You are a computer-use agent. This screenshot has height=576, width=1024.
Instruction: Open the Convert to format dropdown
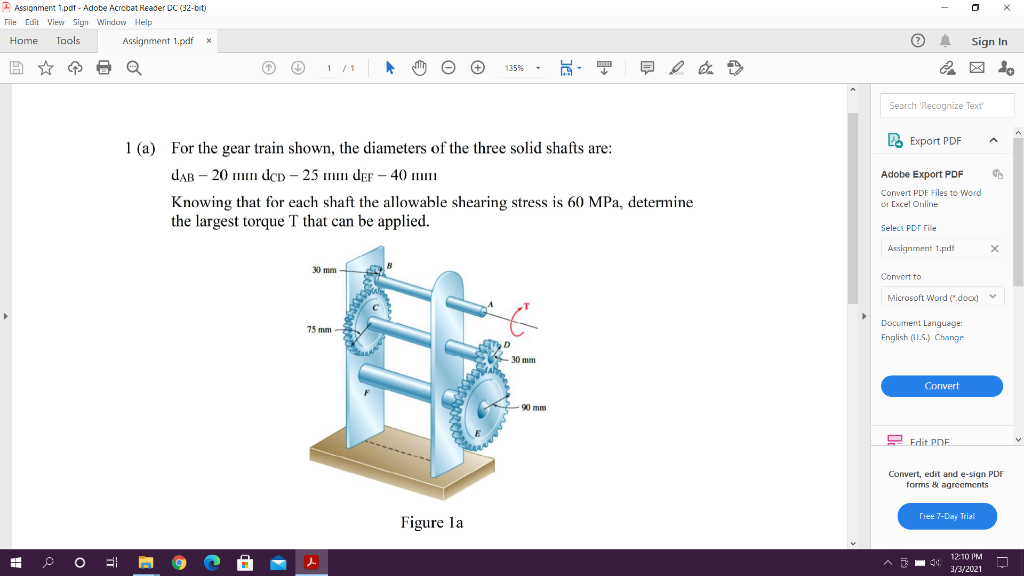[x=941, y=296]
